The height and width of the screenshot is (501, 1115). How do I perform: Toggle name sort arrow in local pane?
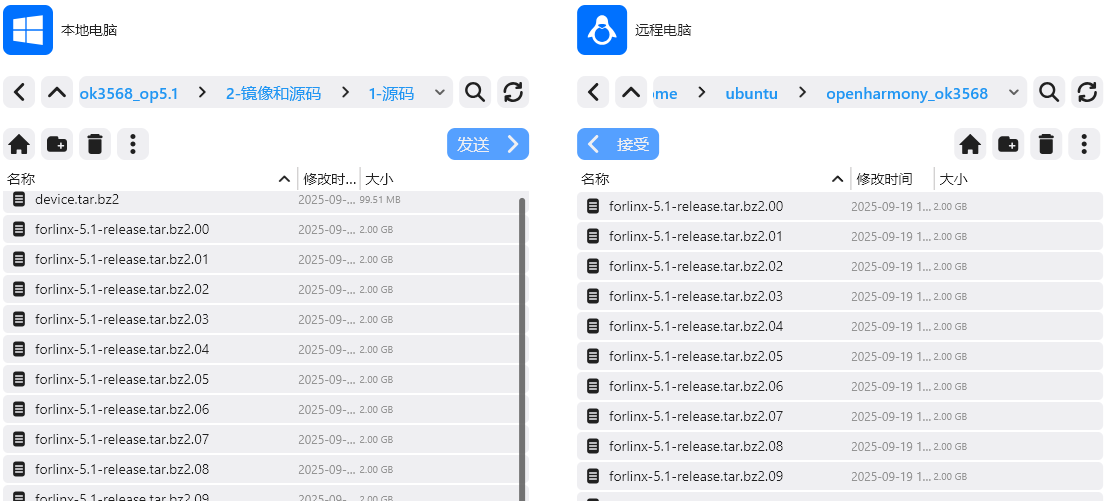click(x=284, y=179)
